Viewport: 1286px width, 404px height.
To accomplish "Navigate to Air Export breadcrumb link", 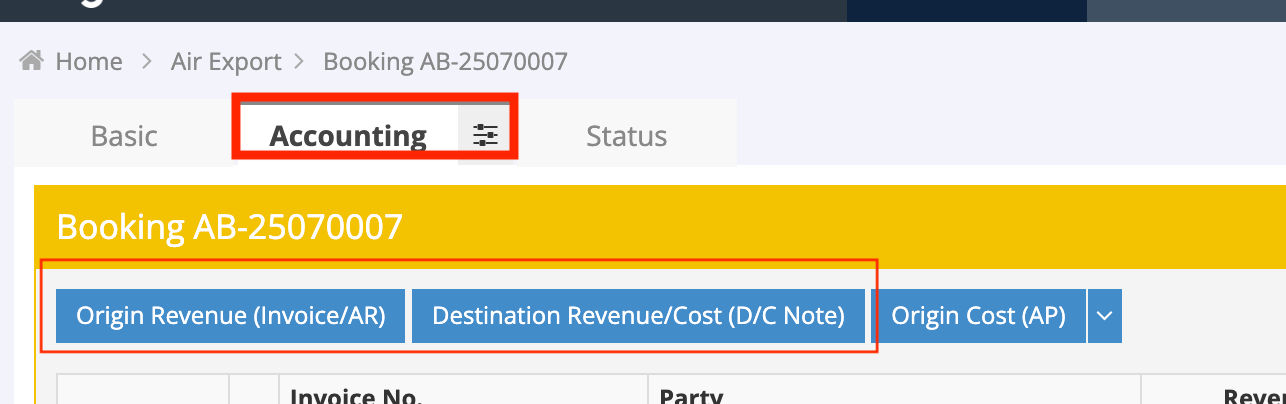I will pyautogui.click(x=226, y=62).
